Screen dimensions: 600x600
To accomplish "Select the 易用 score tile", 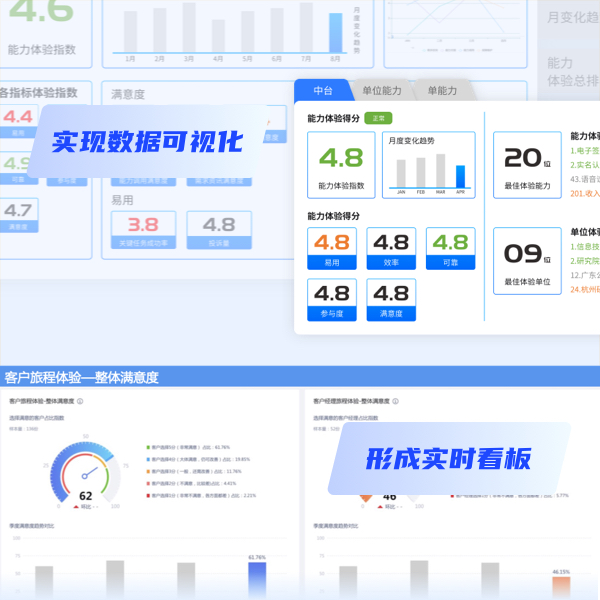I will (332, 248).
